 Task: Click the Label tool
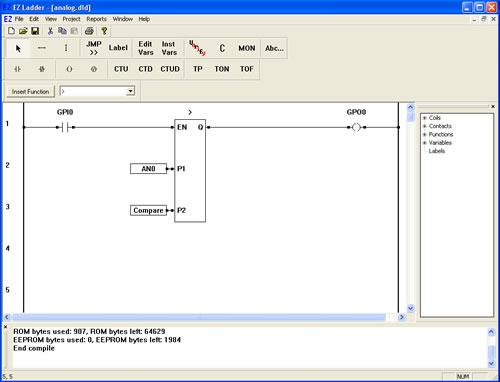pos(118,48)
